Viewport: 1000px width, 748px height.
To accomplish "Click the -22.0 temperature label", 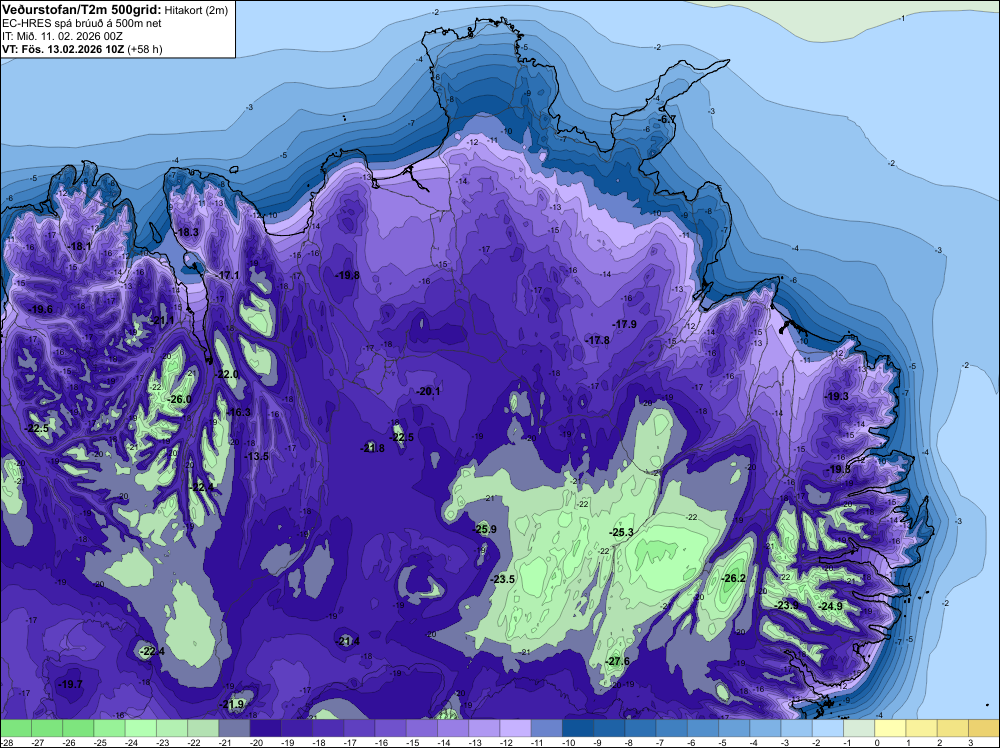I will coord(226,374).
